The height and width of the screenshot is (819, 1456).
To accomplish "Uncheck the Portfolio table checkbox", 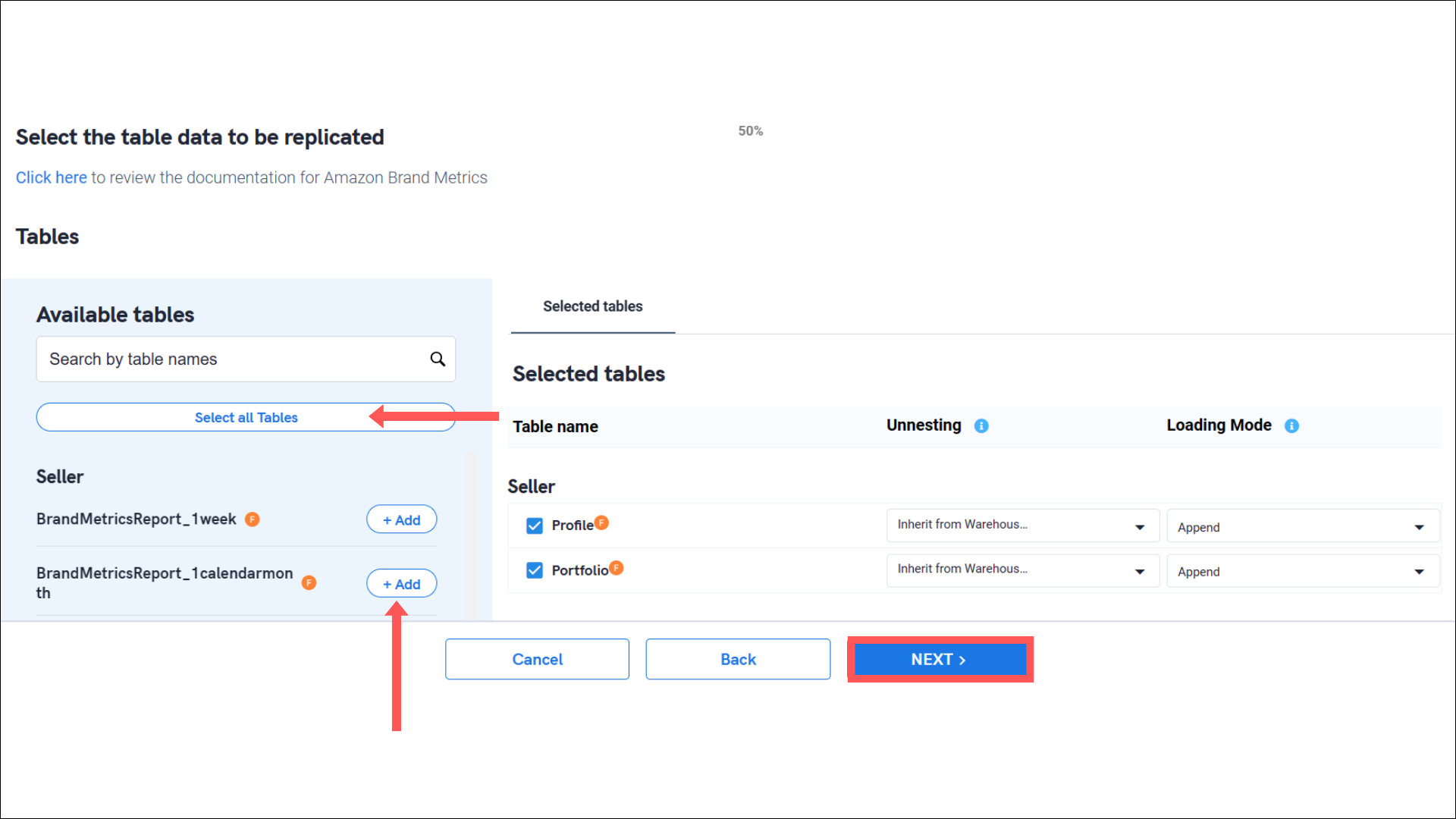I will point(535,570).
